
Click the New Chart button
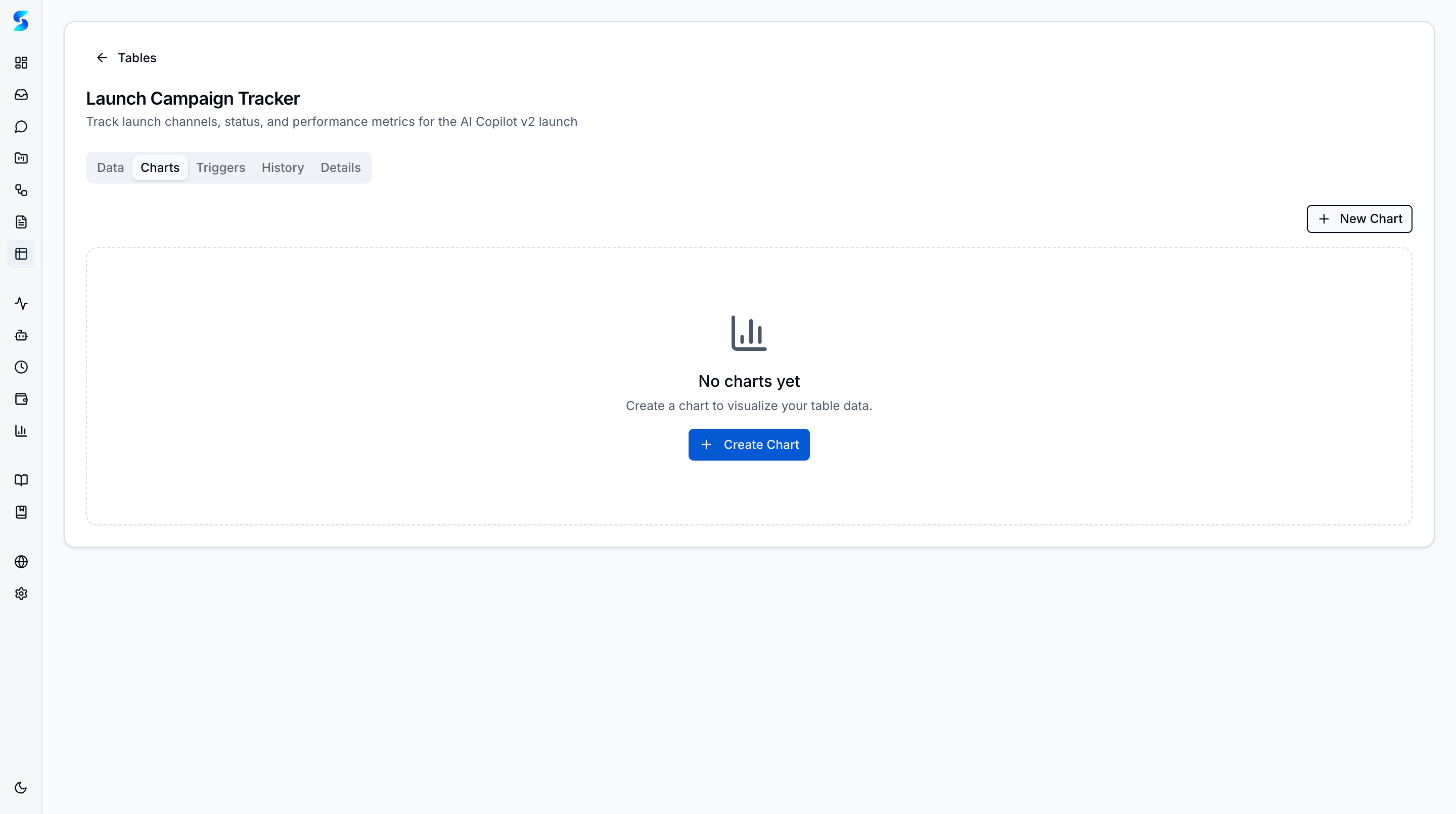pyautogui.click(x=1359, y=219)
